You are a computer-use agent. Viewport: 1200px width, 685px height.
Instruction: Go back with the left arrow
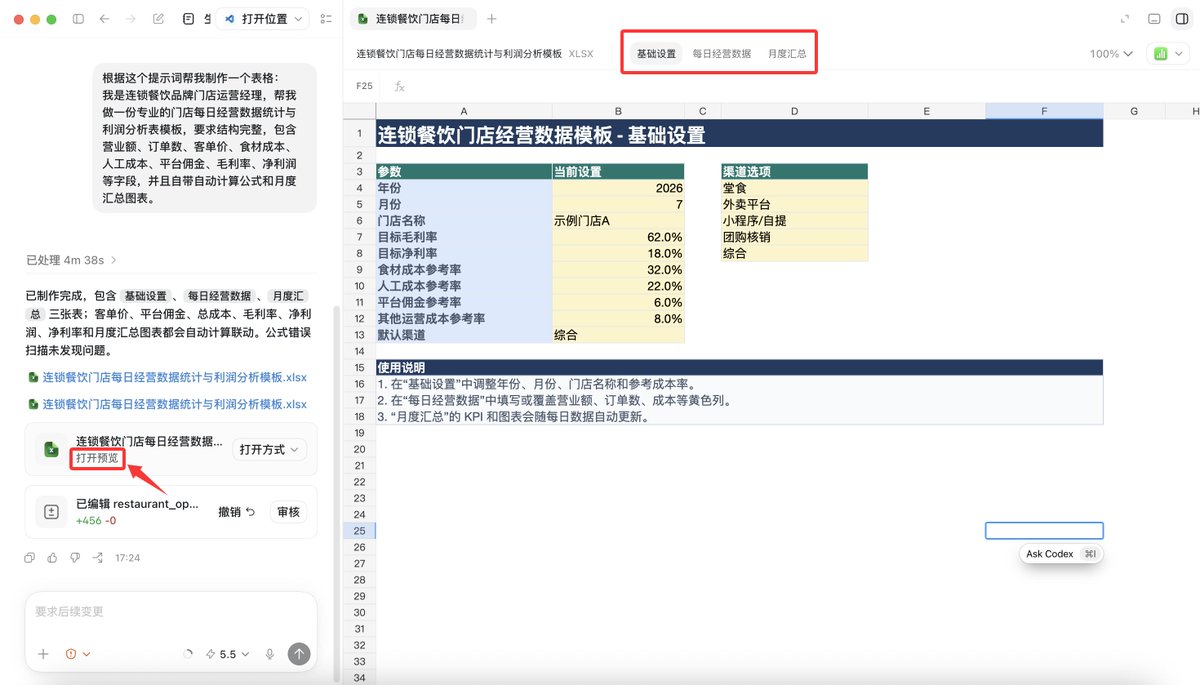click(x=104, y=19)
